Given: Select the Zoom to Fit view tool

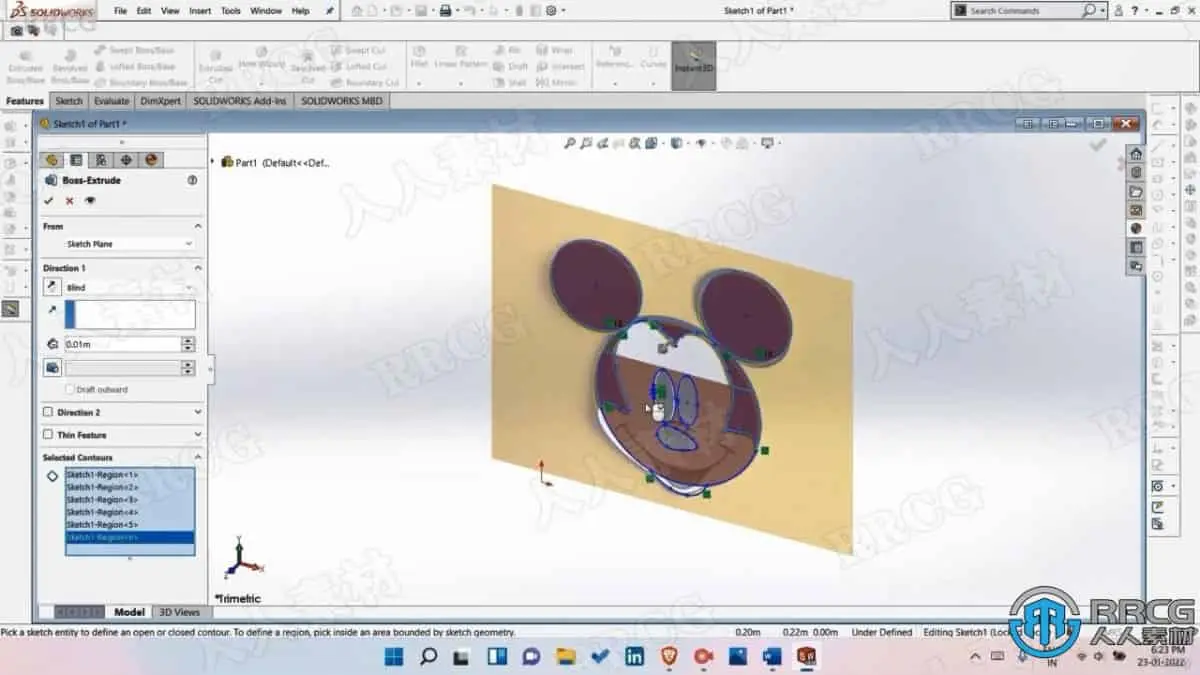Looking at the screenshot, I should pyautogui.click(x=570, y=144).
